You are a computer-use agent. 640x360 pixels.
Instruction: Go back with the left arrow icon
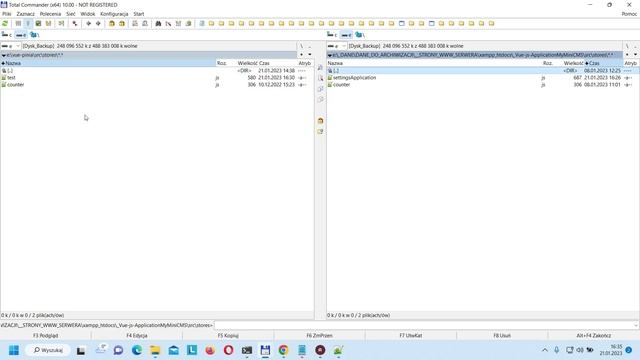[88, 24]
